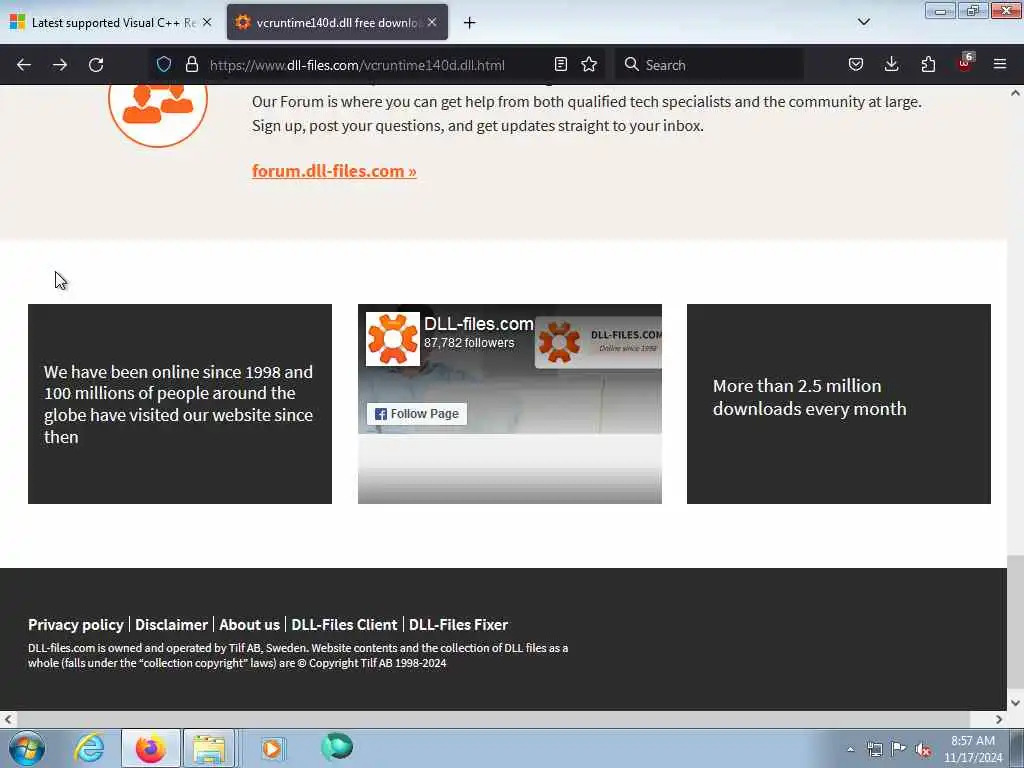Image resolution: width=1024 pixels, height=768 pixels.
Task: Click the horizontal scrollbar right arrow
Action: tap(999, 719)
